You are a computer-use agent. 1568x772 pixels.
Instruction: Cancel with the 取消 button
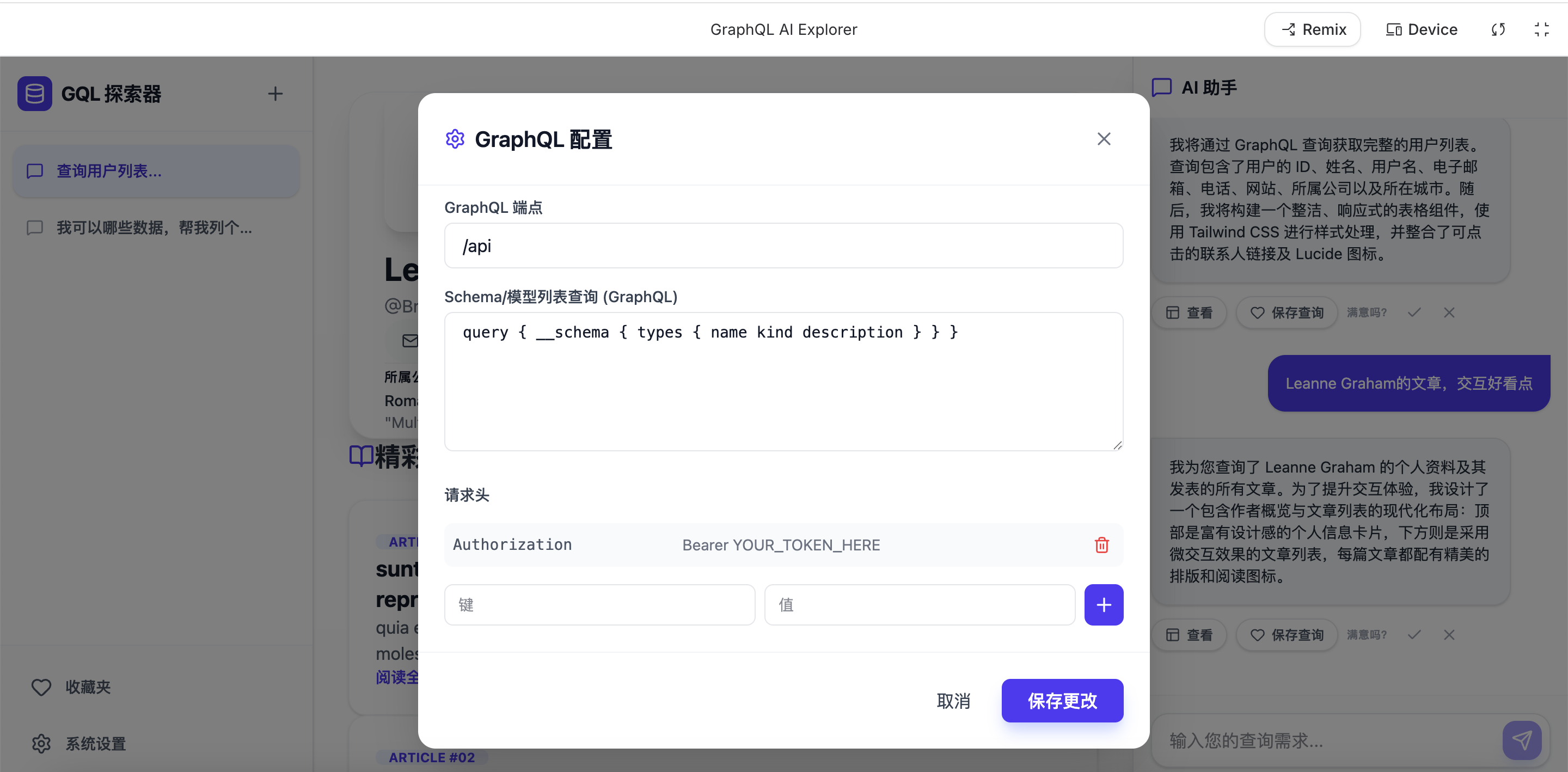953,701
